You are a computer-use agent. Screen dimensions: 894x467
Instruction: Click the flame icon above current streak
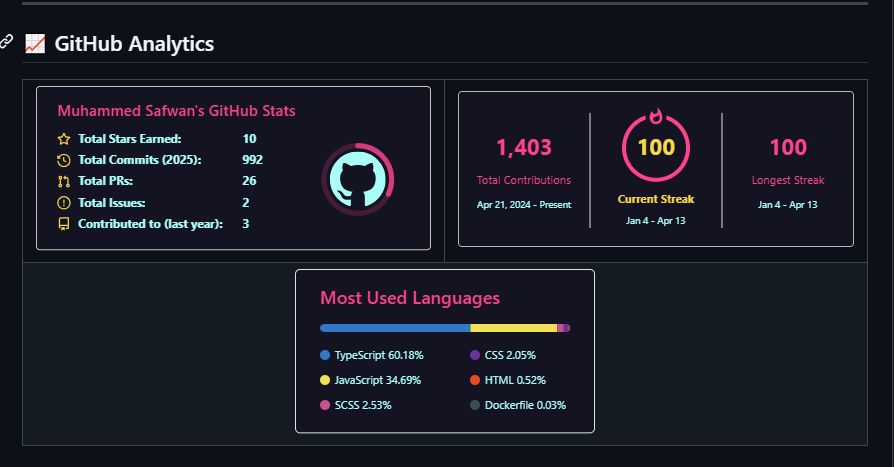point(656,116)
